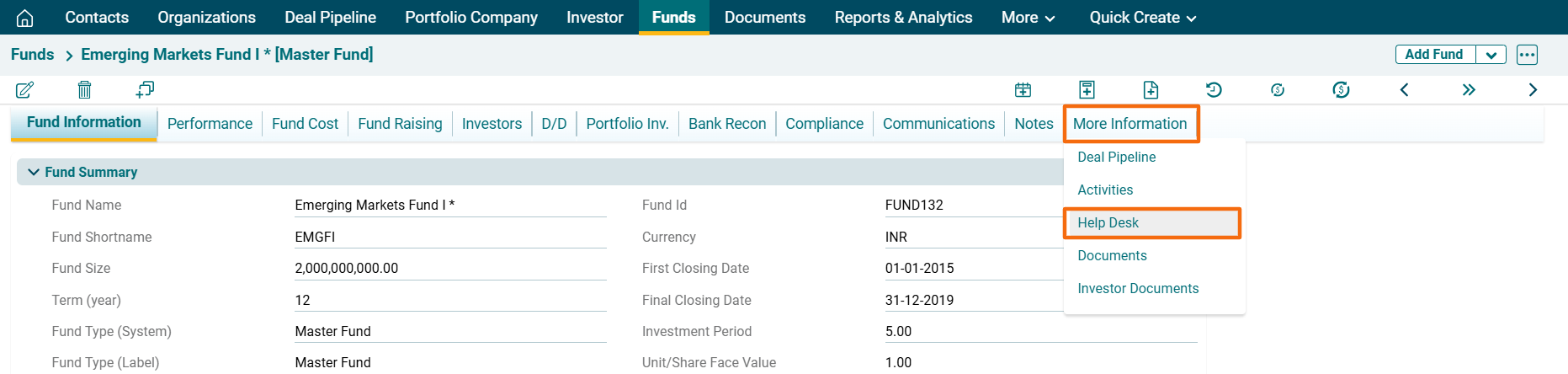Click the clone fund icon
The image size is (1568, 374).
pyautogui.click(x=145, y=89)
